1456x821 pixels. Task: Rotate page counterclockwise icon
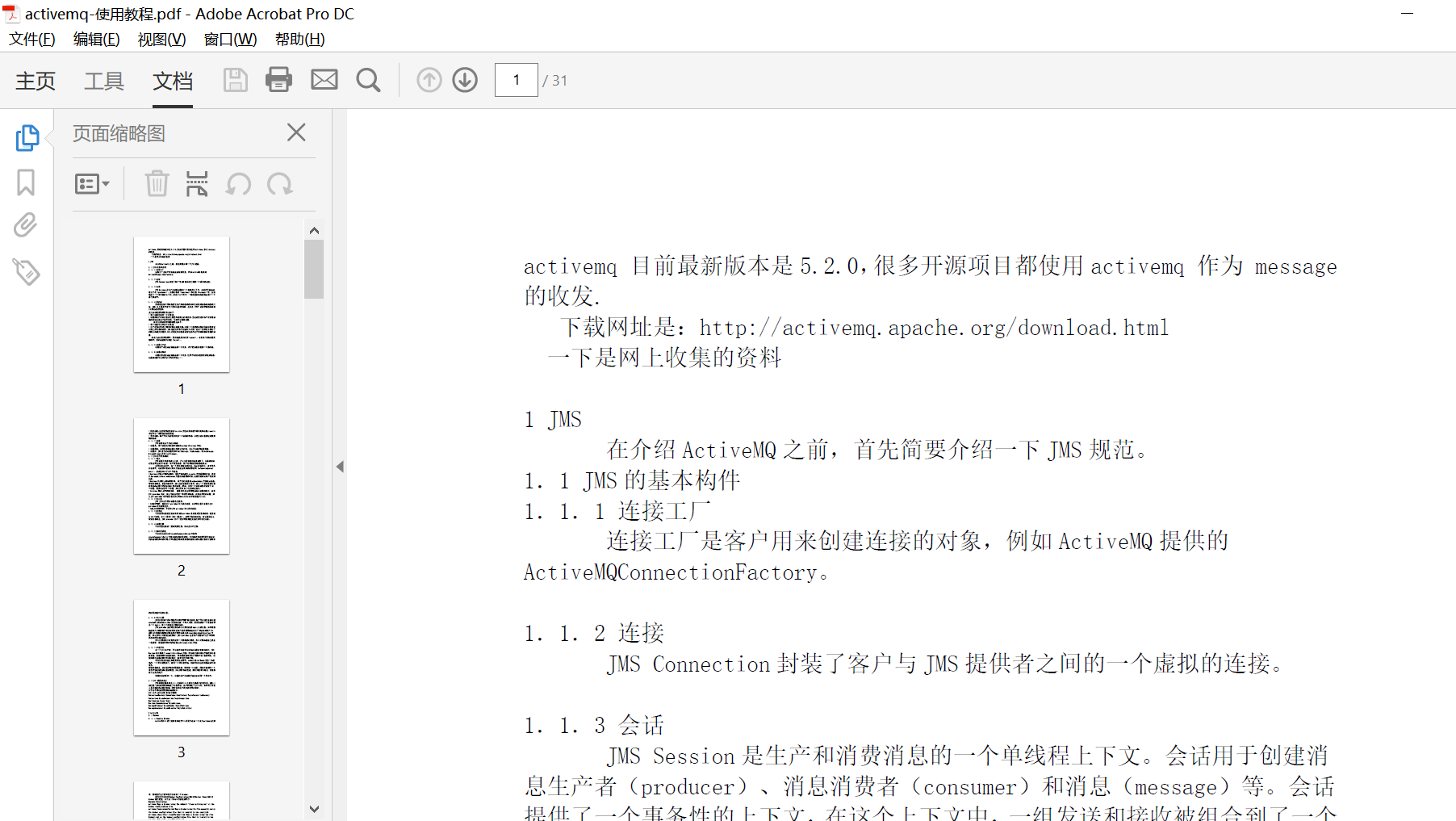pyautogui.click(x=238, y=184)
